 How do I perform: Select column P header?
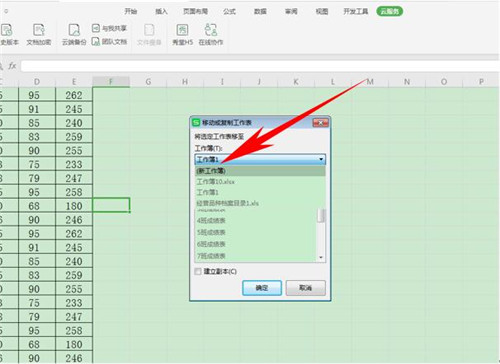tap(481, 82)
